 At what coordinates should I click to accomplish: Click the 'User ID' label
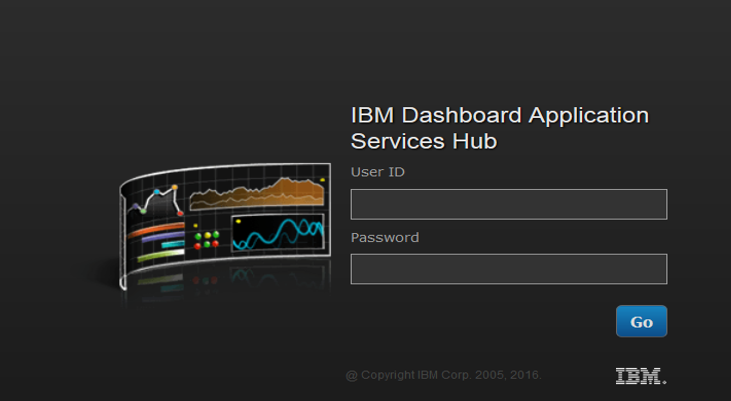[378, 172]
